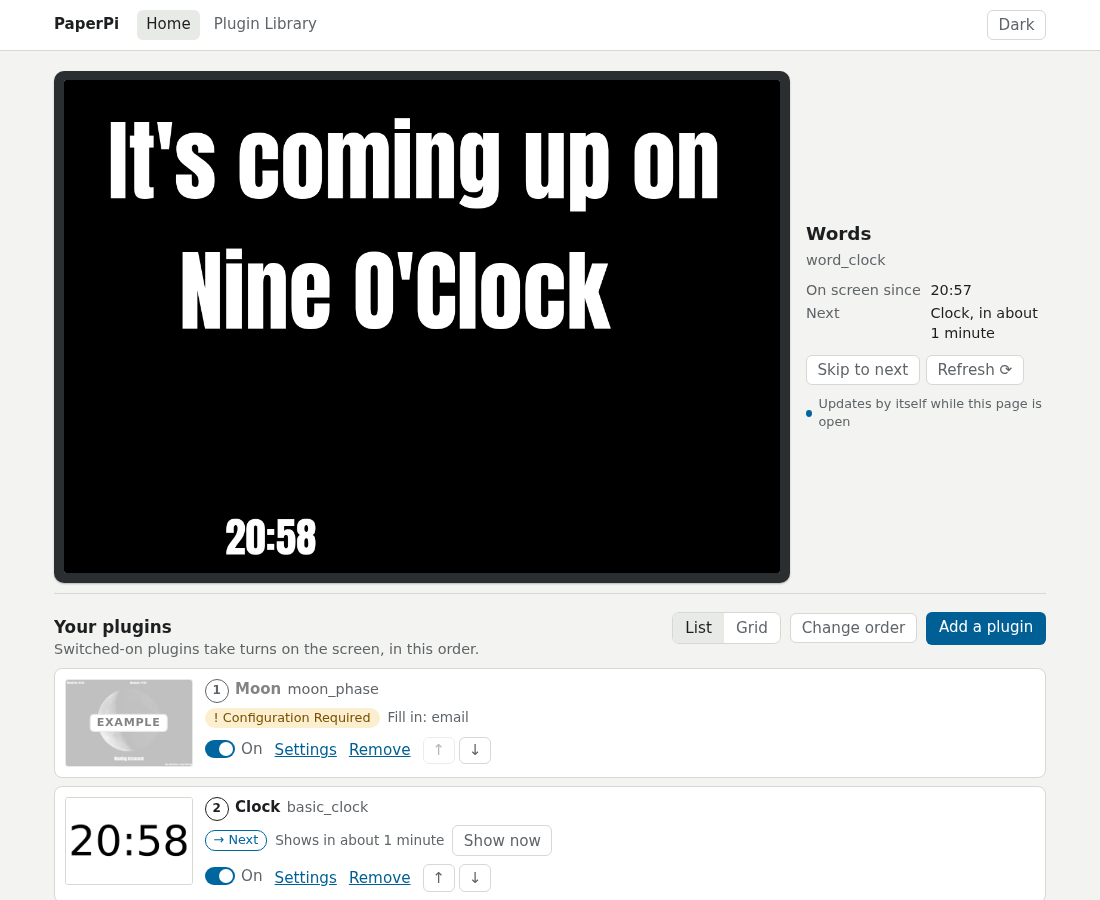This screenshot has width=1100, height=900.
Task: Click the Change order button
Action: click(853, 628)
